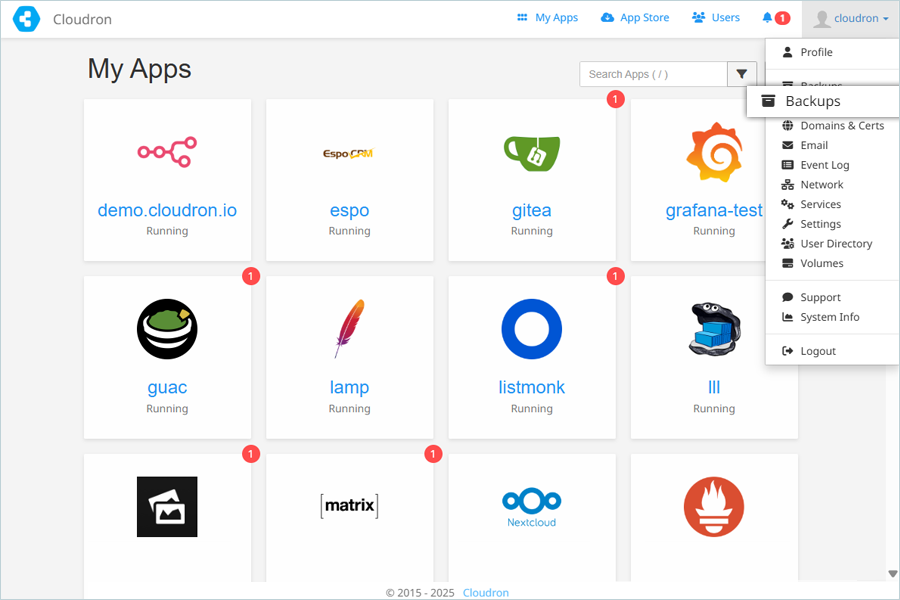Open the grafana-test app name link
Screen dimensions: 900x600
pyautogui.click(x=714, y=210)
